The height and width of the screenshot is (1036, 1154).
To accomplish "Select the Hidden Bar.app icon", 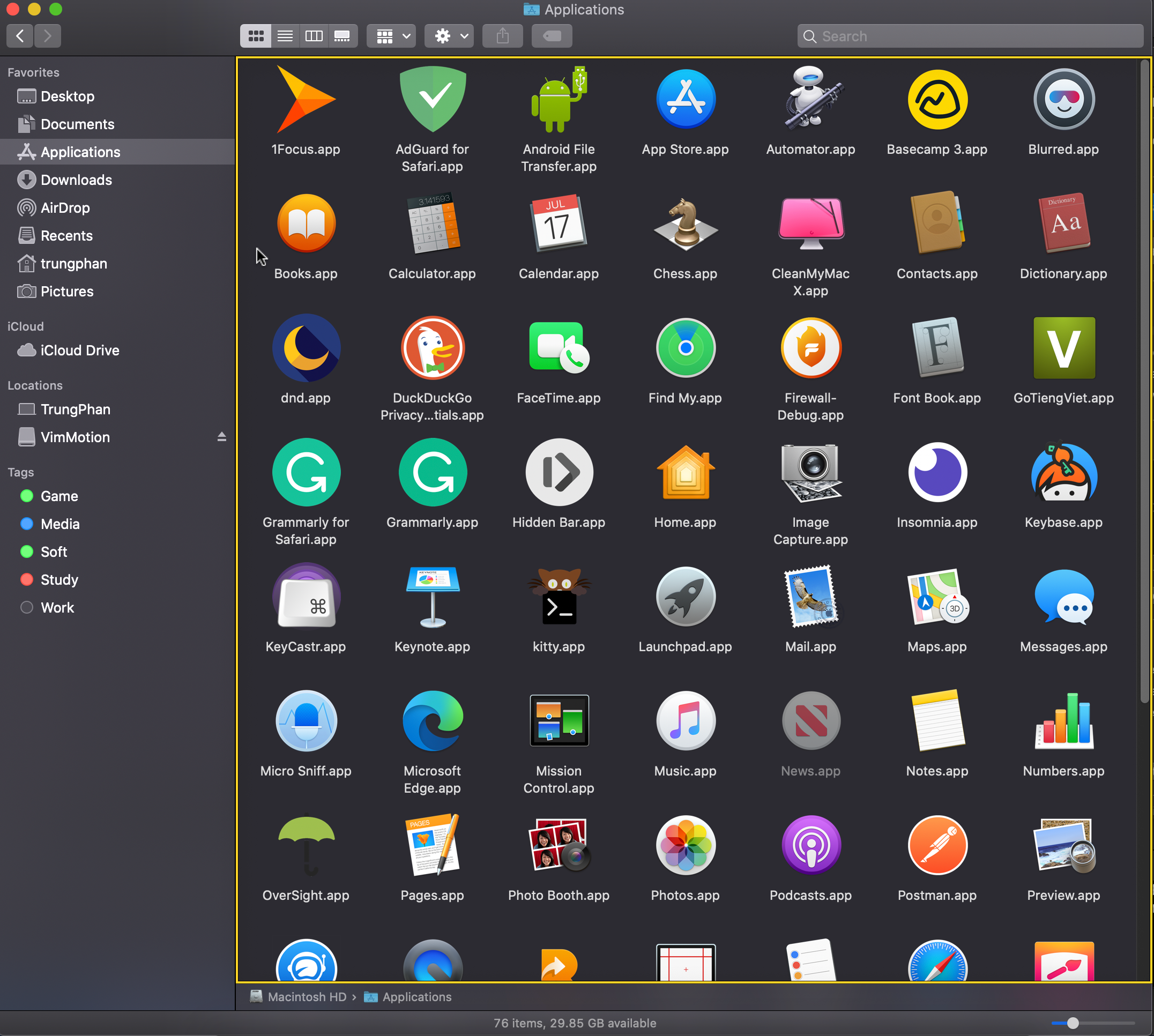I will (x=559, y=473).
